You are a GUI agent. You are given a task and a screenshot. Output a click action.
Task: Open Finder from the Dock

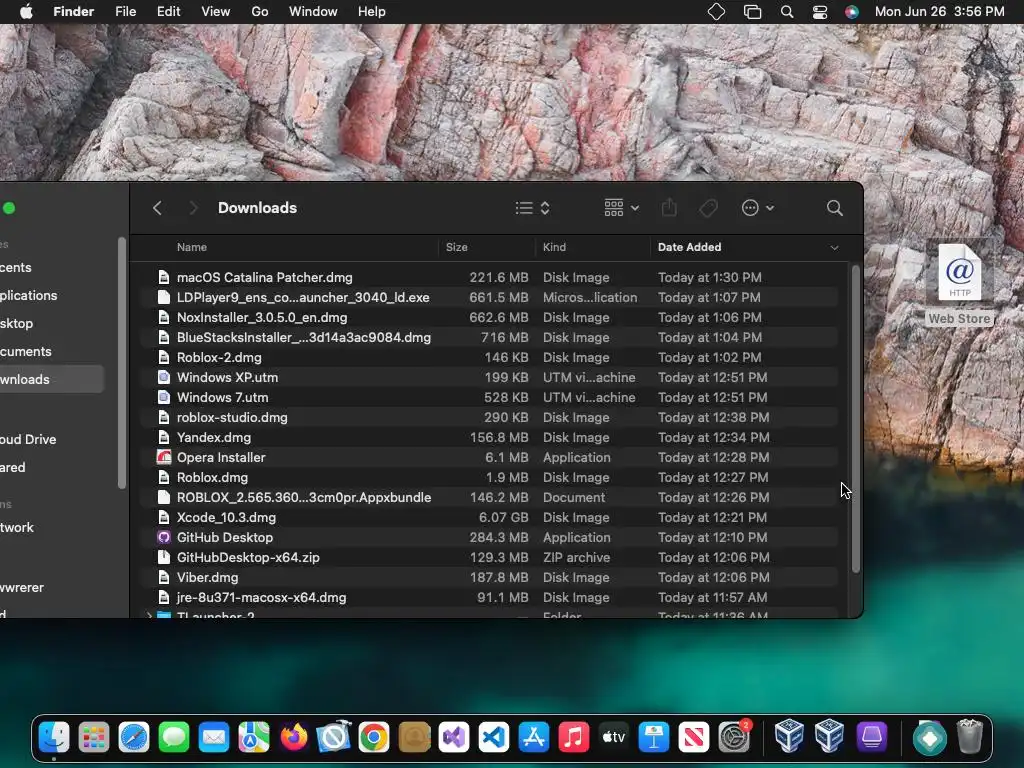[54, 737]
